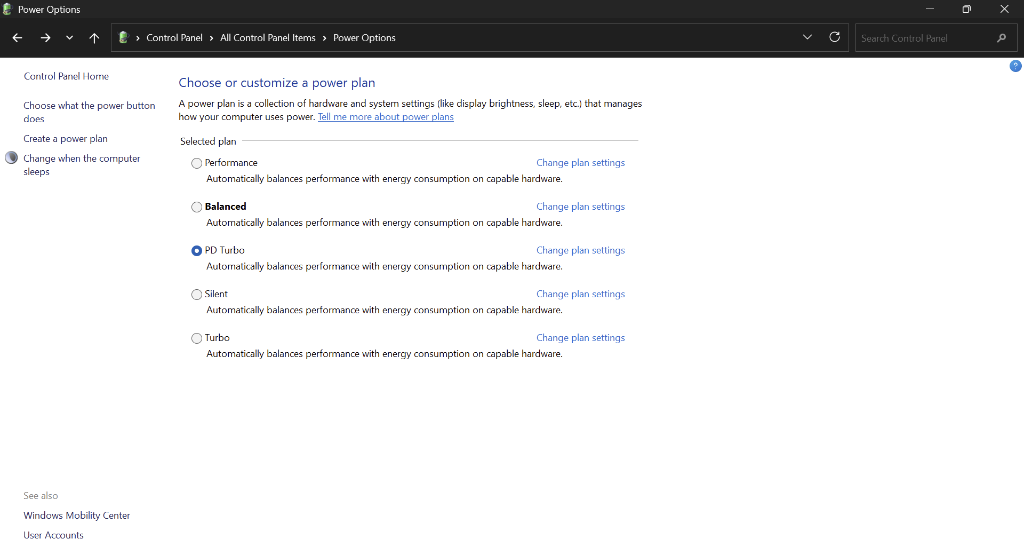Change plan settings for PD Turbo

(x=581, y=250)
